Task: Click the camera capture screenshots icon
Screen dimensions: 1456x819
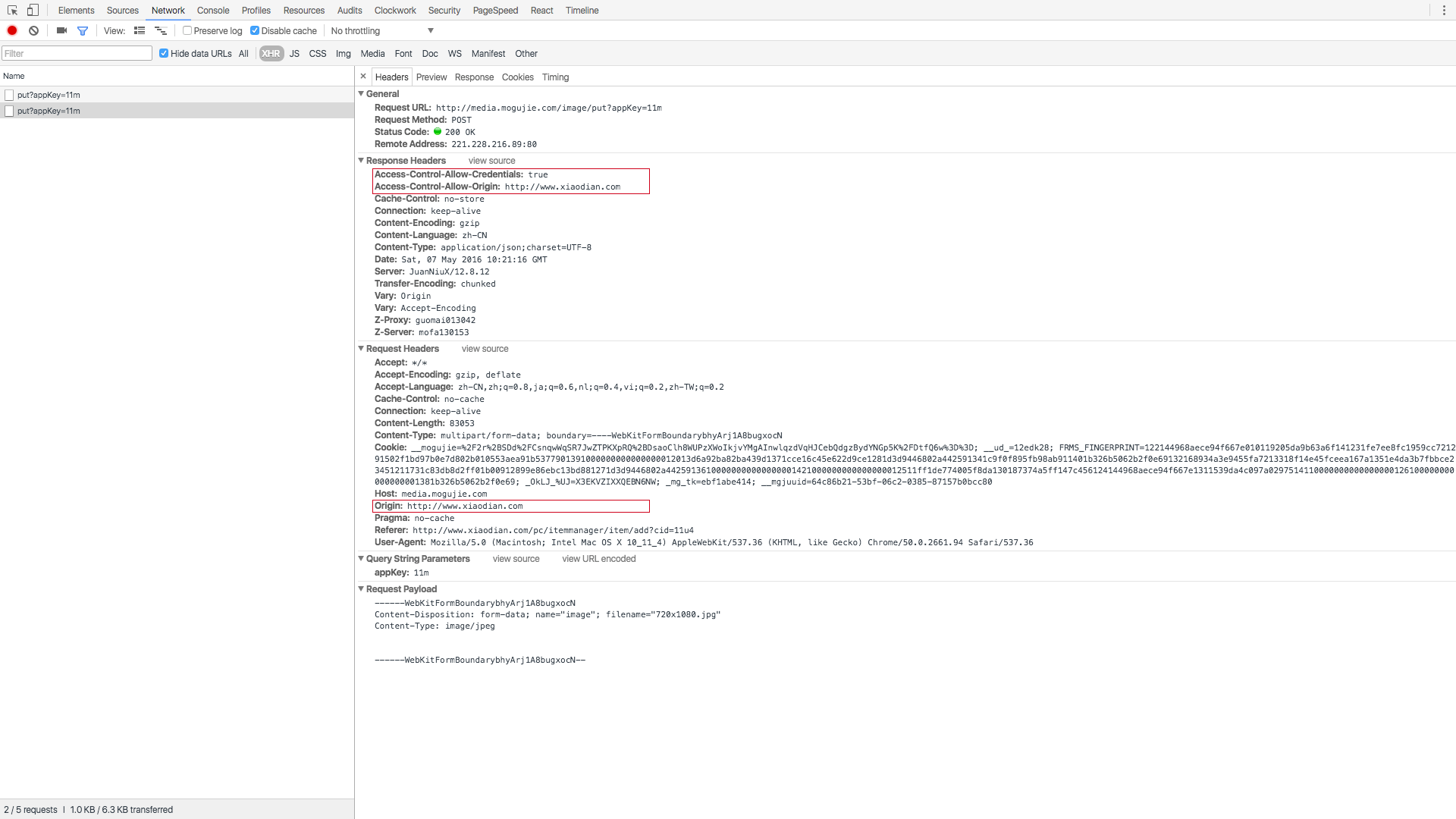Action: pos(61,31)
